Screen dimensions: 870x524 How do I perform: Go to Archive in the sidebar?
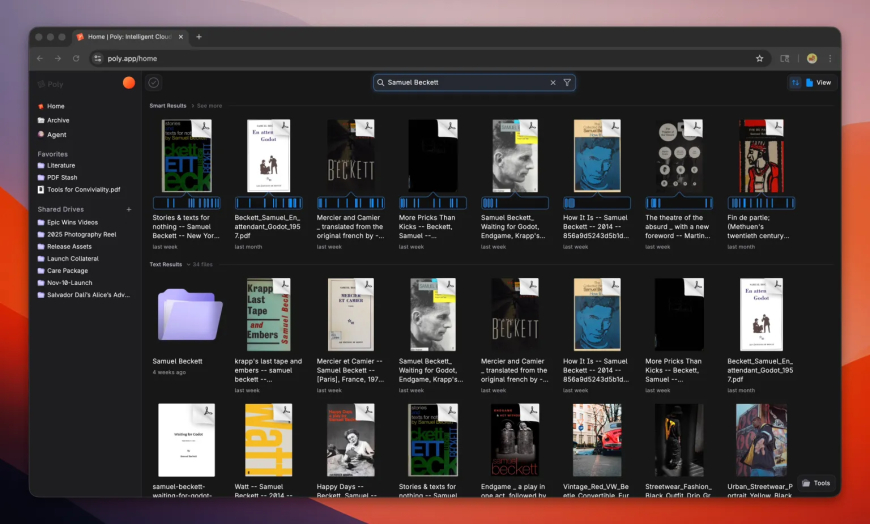pos(58,120)
